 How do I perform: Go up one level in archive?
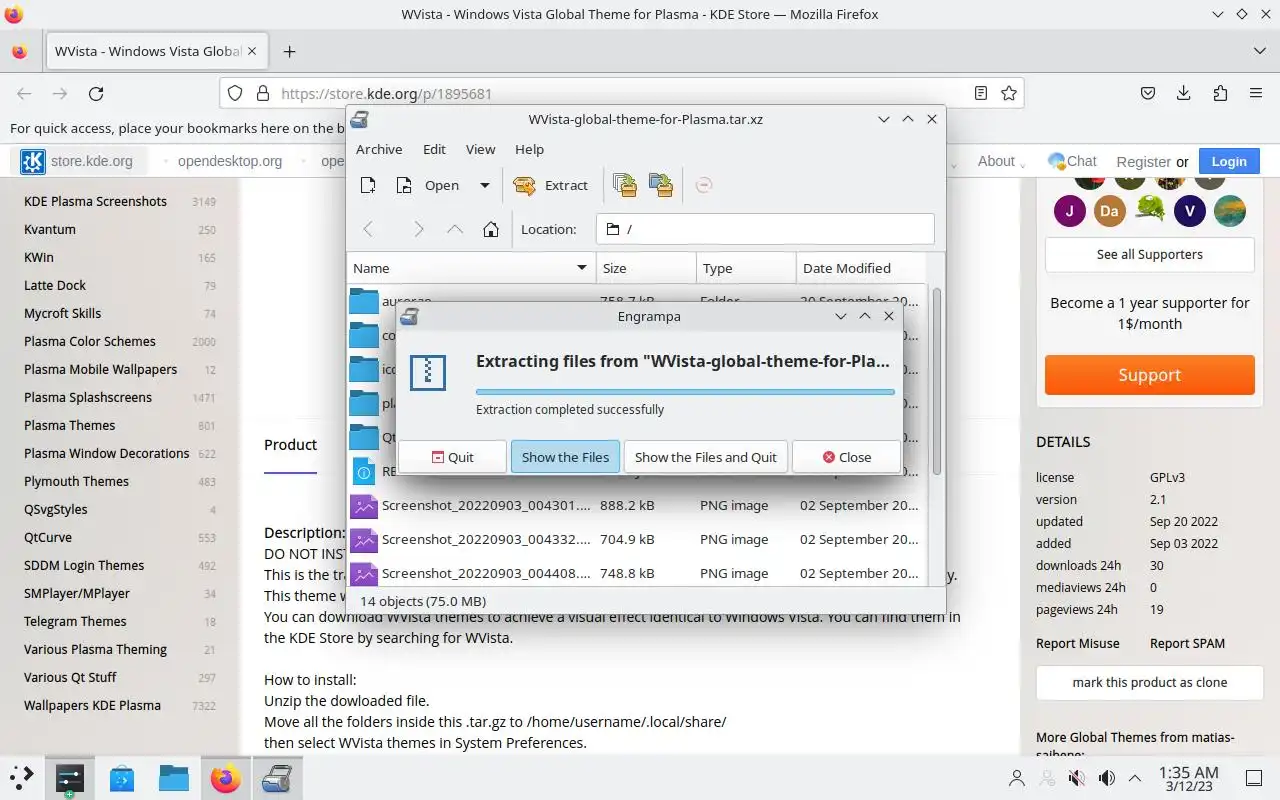pos(455,229)
